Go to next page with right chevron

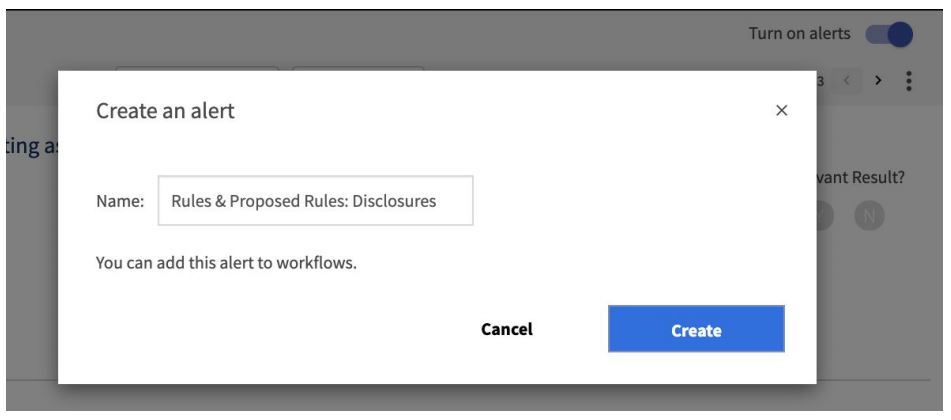click(878, 81)
